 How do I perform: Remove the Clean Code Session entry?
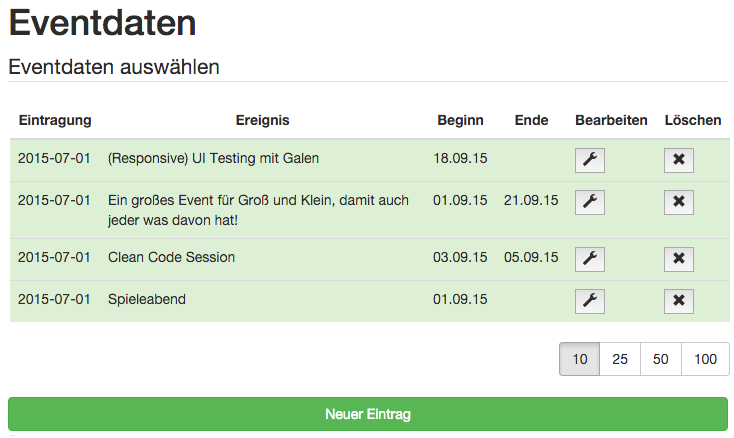[x=679, y=259]
